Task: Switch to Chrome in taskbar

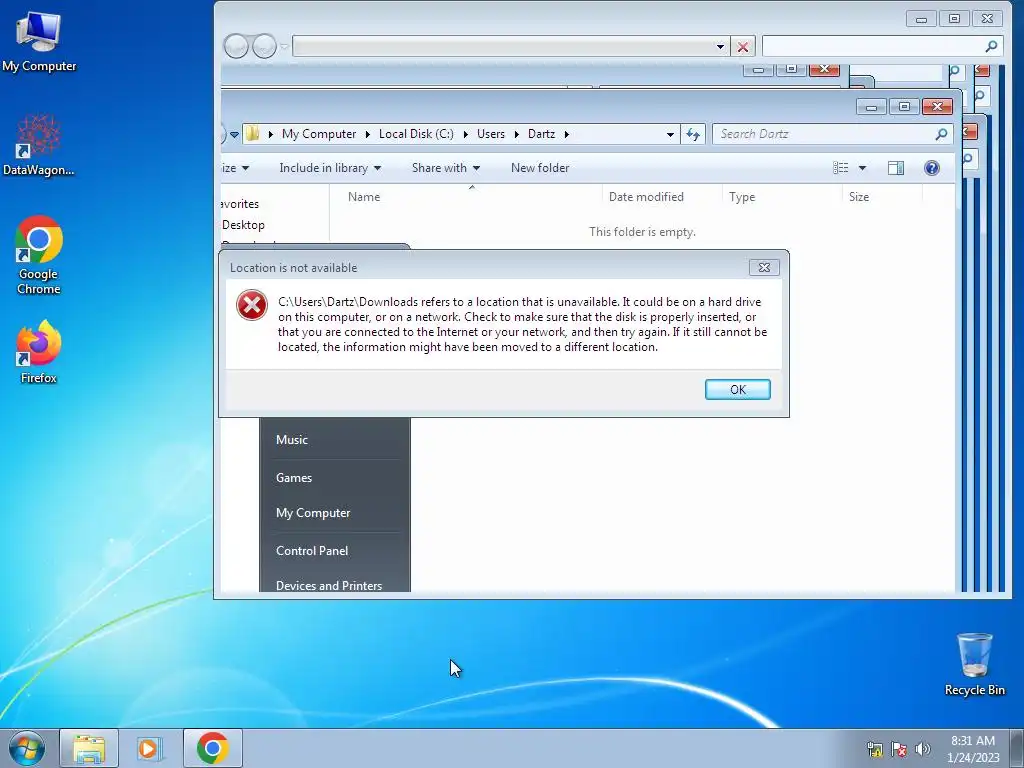Action: [212, 748]
